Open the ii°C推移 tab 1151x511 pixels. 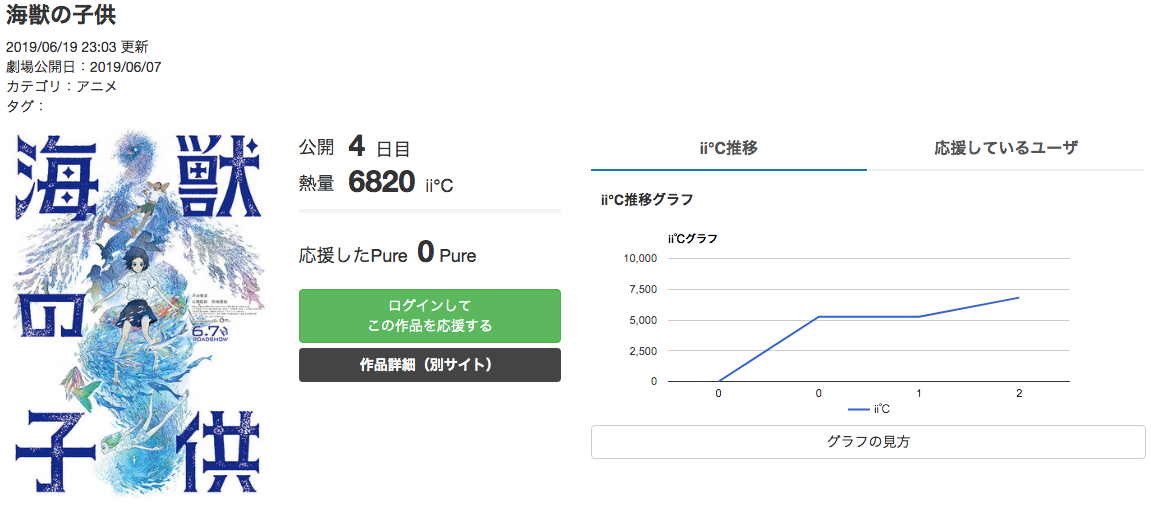coord(728,148)
